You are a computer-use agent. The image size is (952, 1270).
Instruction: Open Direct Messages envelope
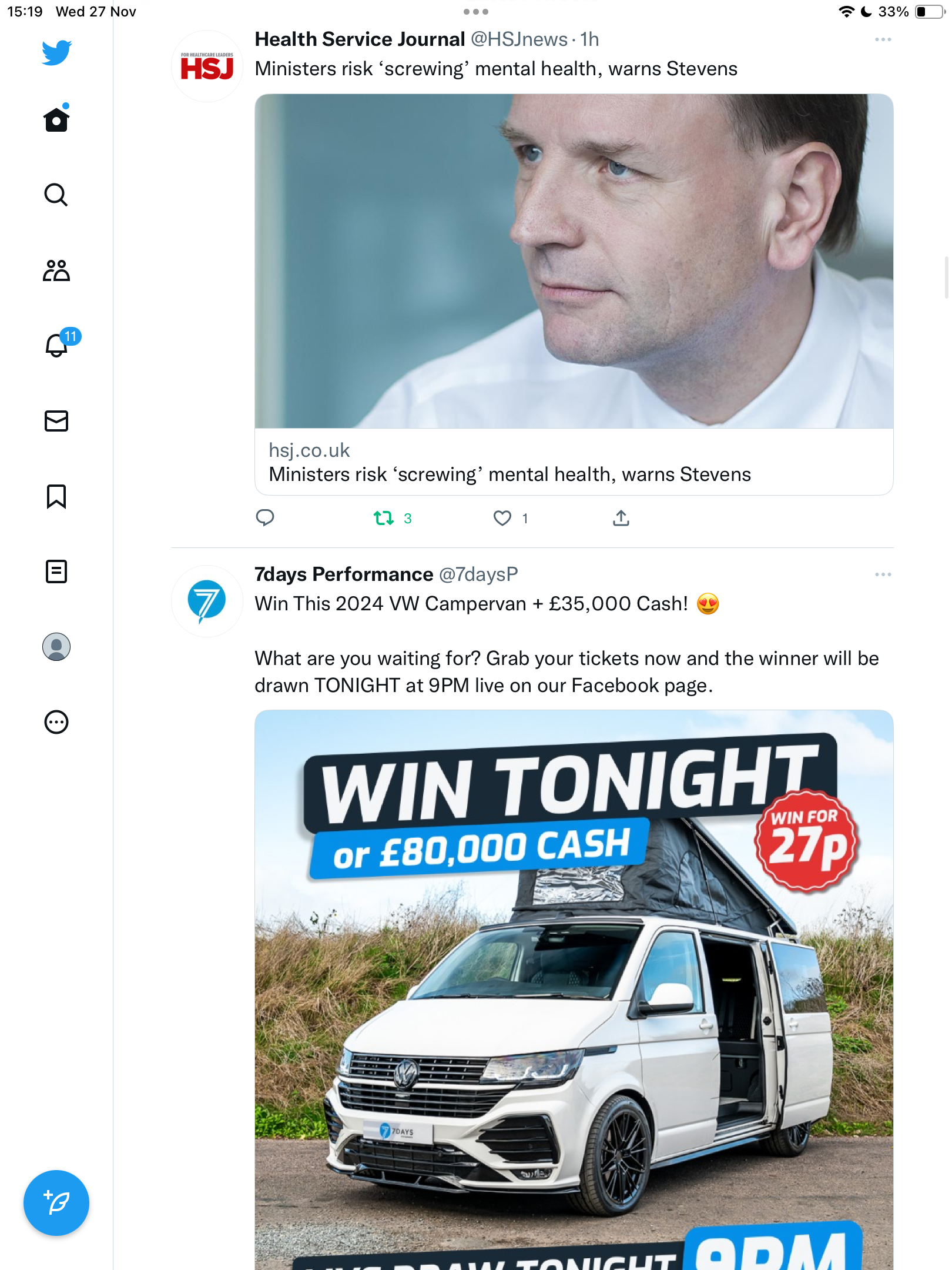[x=56, y=421]
